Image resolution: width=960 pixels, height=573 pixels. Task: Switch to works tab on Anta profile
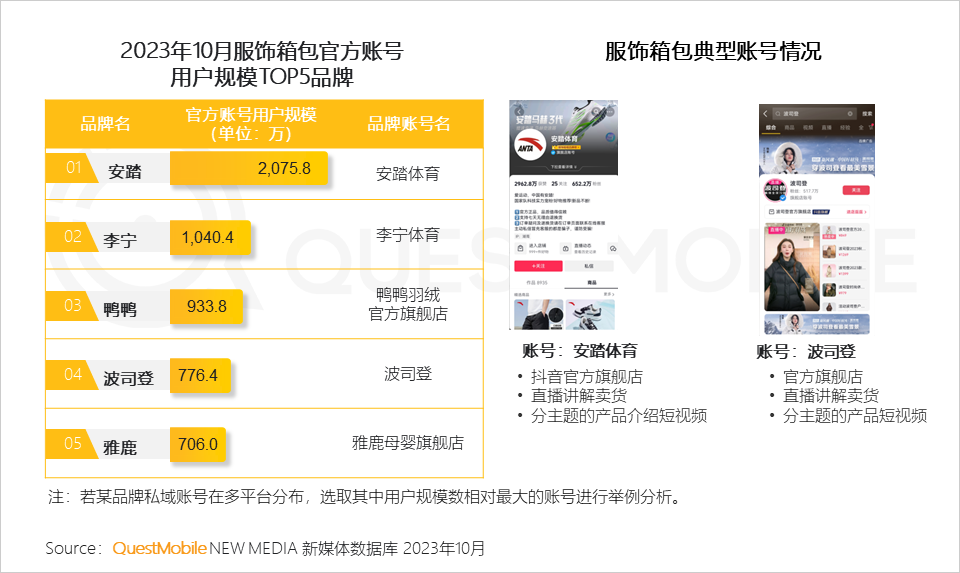(537, 284)
